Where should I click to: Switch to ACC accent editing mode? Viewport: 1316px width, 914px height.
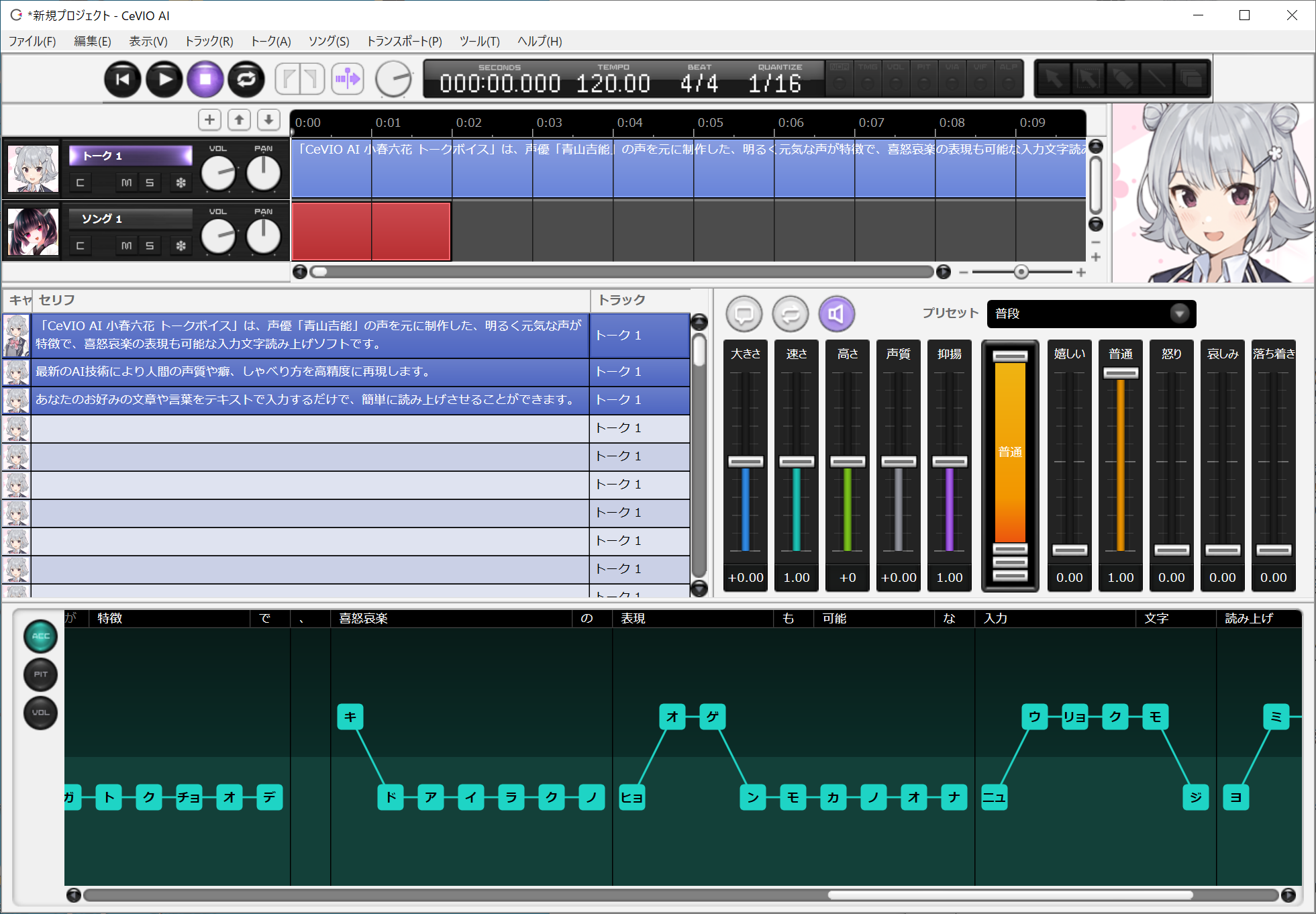pos(41,636)
